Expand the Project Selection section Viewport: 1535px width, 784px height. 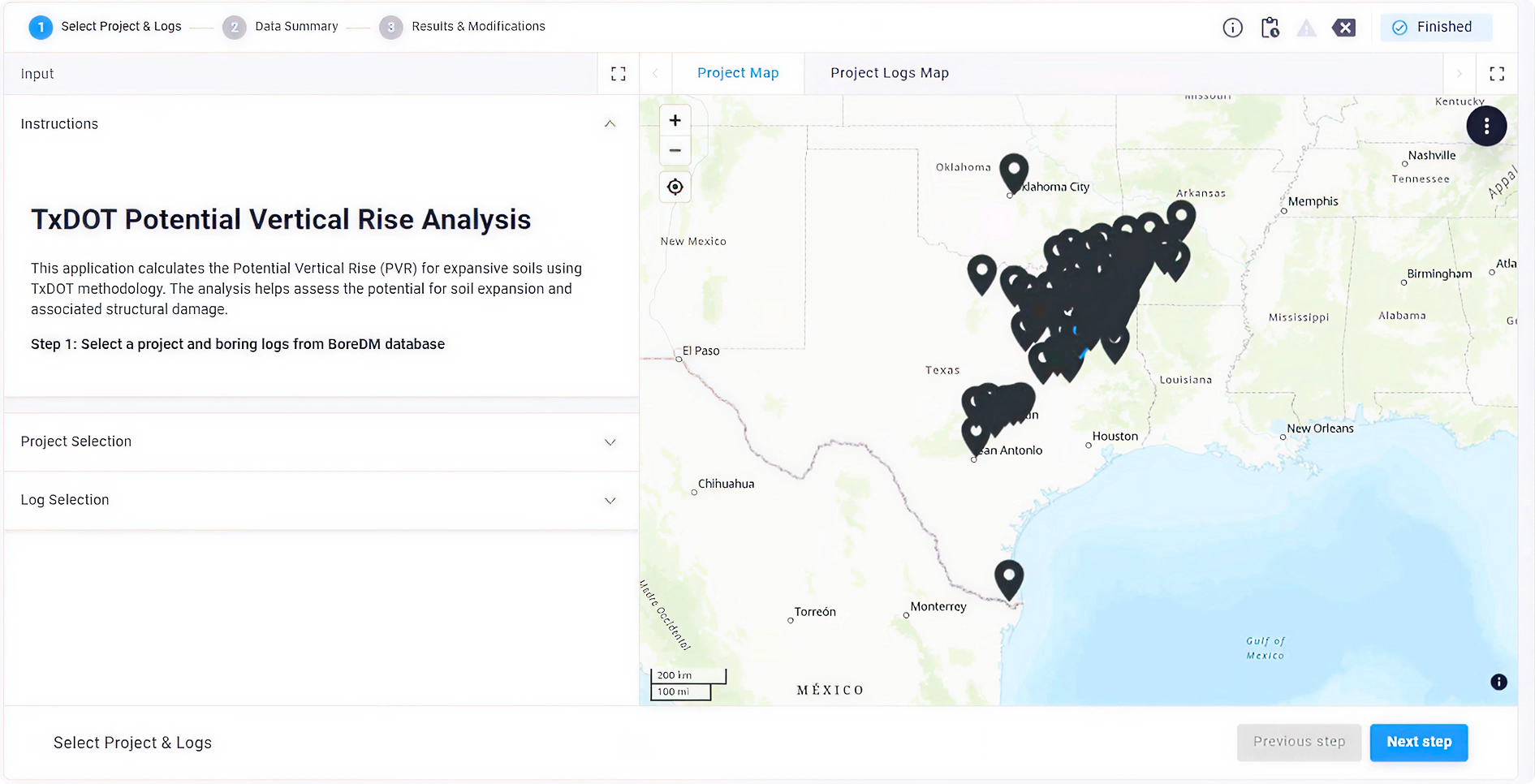point(321,442)
